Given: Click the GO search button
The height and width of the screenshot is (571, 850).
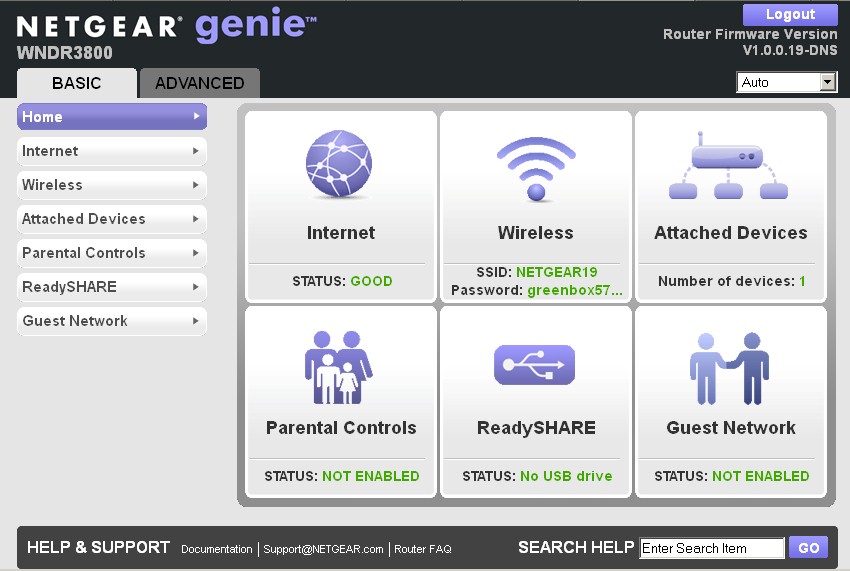Looking at the screenshot, I should [x=808, y=548].
